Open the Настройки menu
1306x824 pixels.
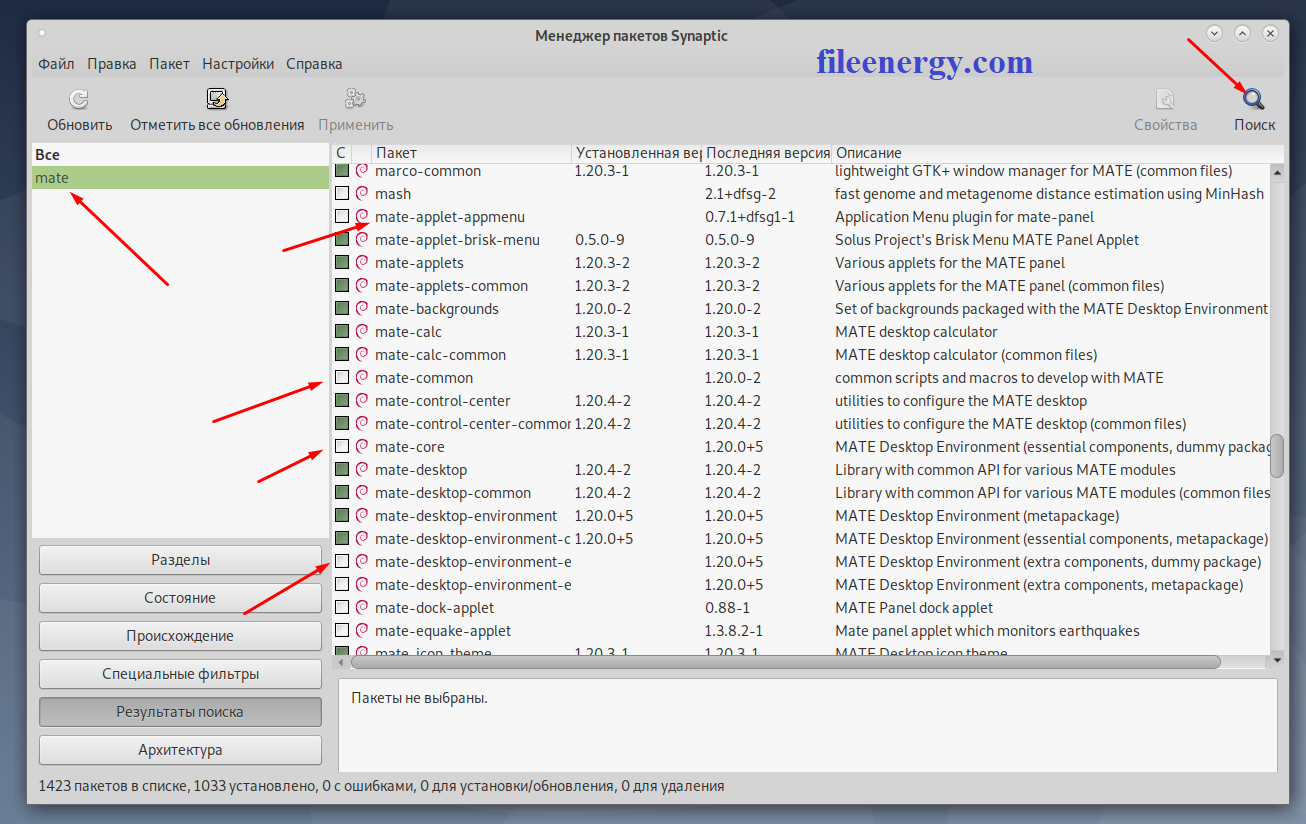pyautogui.click(x=238, y=63)
